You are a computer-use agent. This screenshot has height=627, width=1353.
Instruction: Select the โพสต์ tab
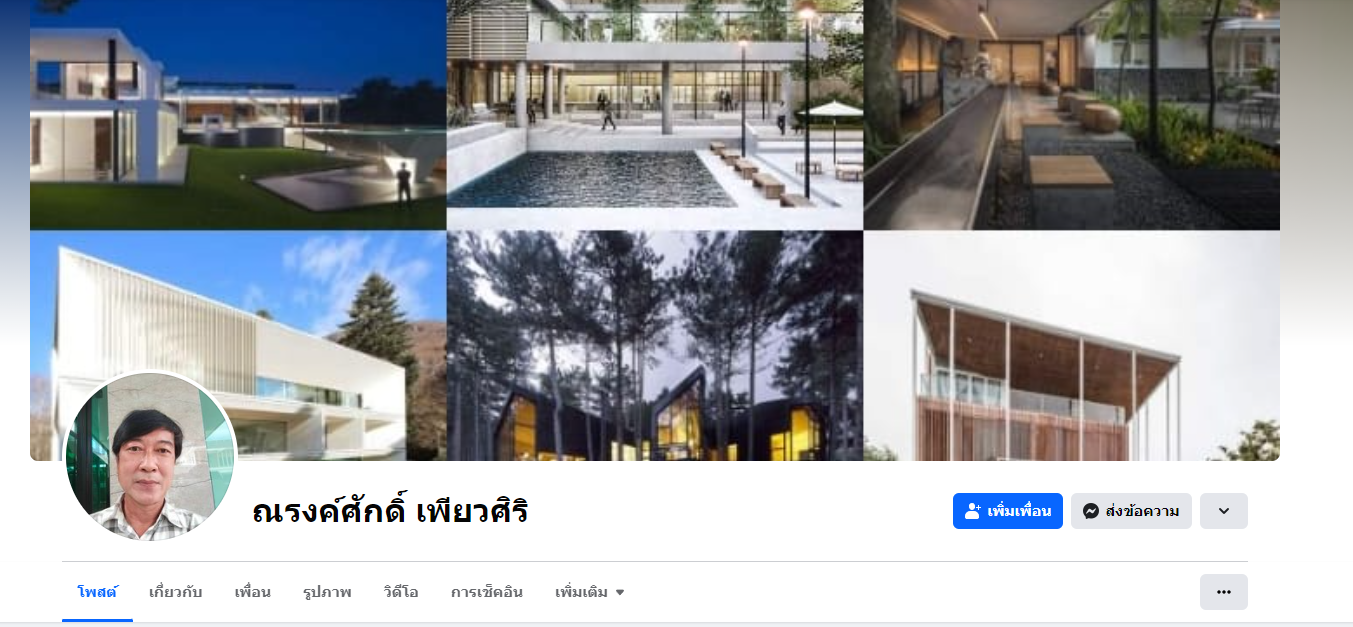pyautogui.click(x=97, y=592)
